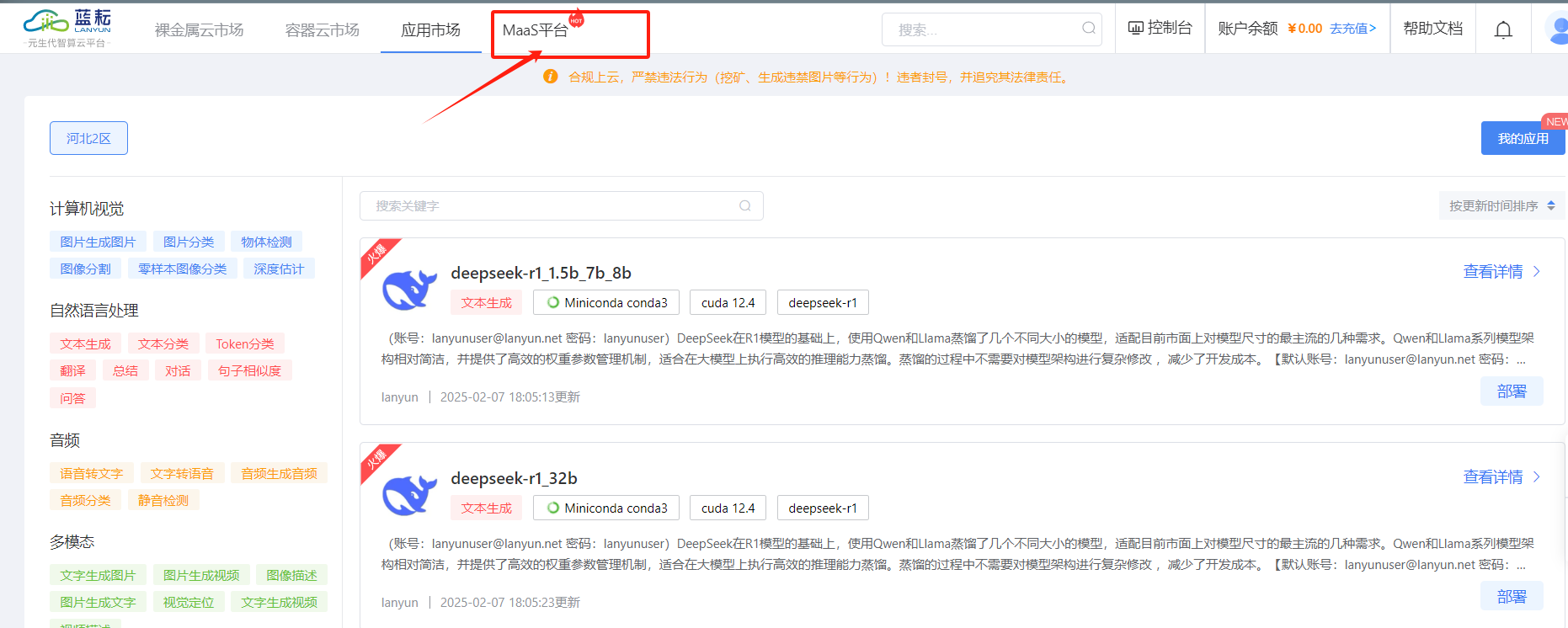The height and width of the screenshot is (628, 1568).
Task: Open the 容器云市场 tab
Action: click(323, 30)
